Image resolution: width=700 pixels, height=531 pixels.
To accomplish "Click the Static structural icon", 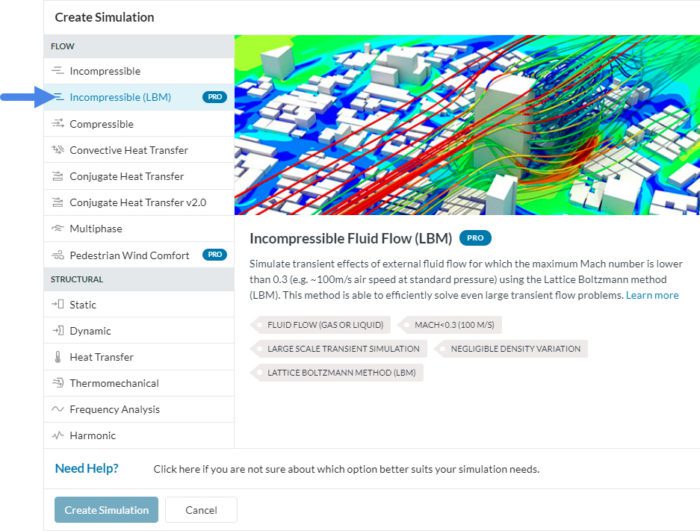I will click(57, 305).
